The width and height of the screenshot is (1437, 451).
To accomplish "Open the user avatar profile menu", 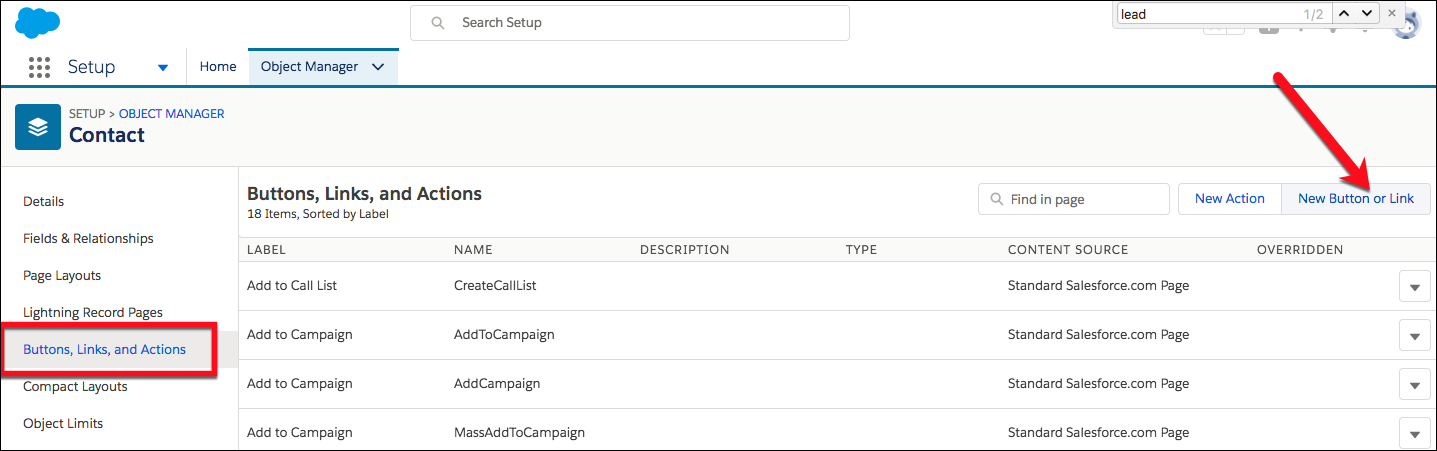I will coord(1406,26).
